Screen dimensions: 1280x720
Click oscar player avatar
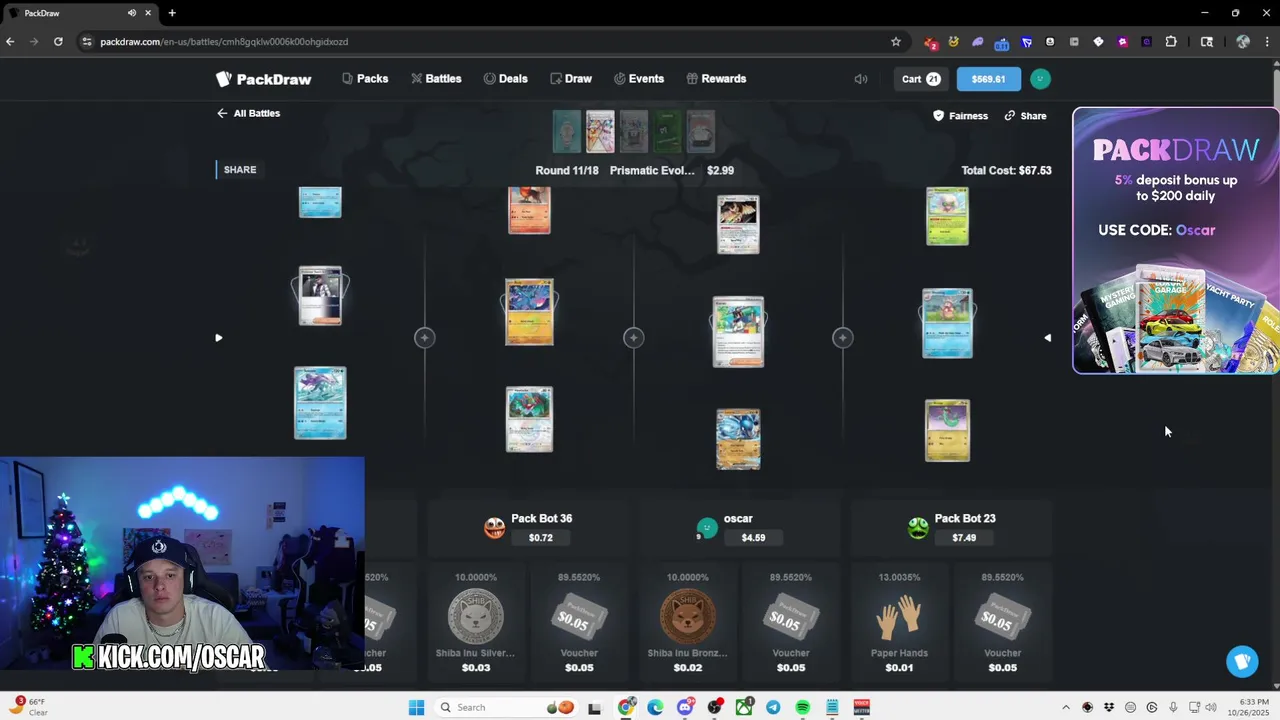(x=707, y=528)
